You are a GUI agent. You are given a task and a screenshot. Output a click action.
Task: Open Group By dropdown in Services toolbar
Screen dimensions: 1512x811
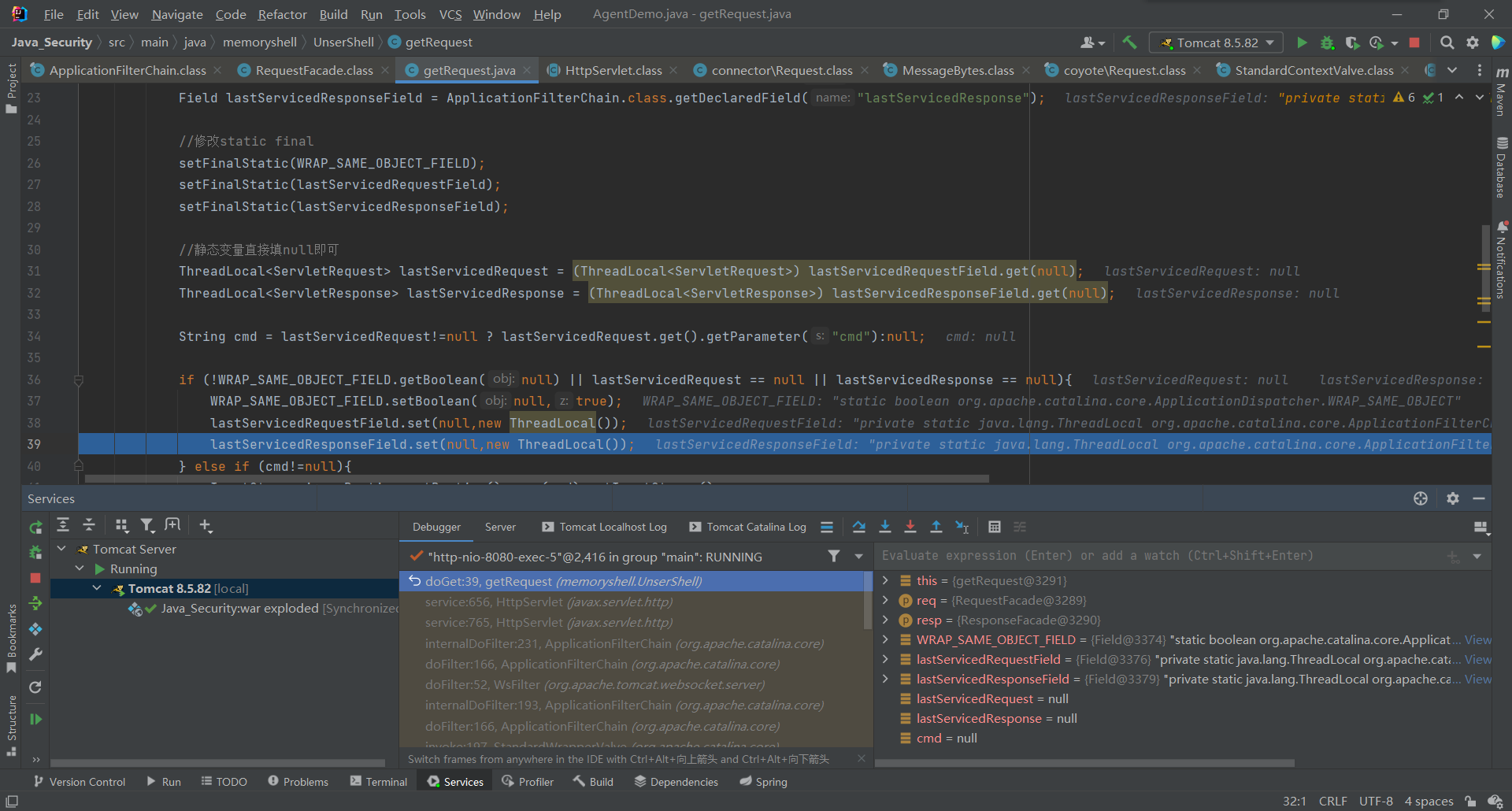coord(121,524)
